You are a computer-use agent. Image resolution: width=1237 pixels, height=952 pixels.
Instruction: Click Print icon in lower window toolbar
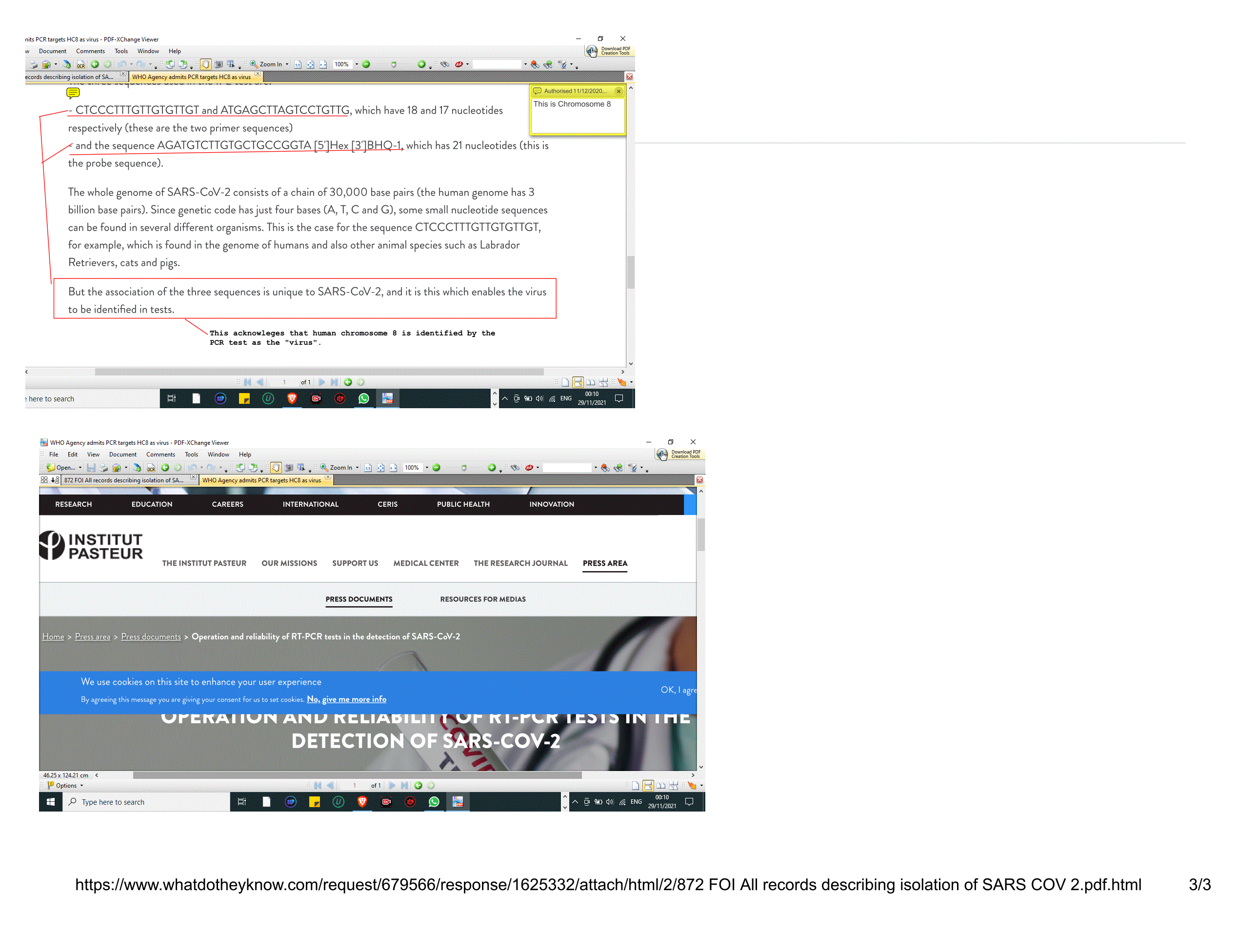tap(103, 468)
